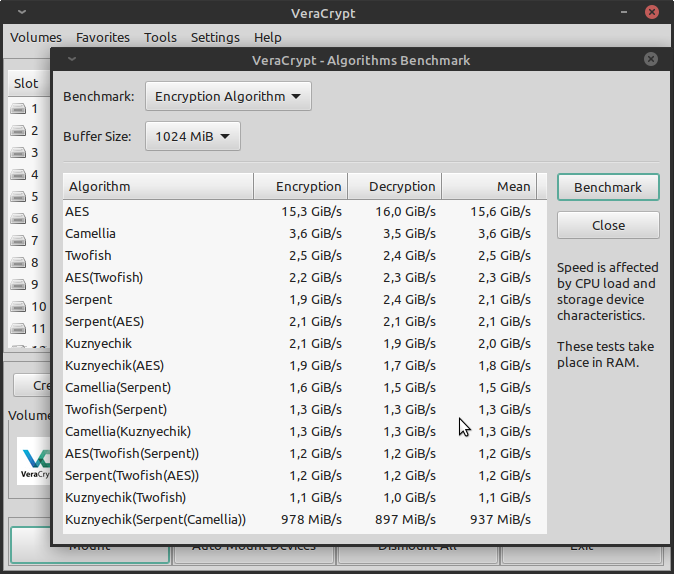Select the Kuznyechik(Serpent(Camellia)) row
This screenshot has height=574, width=674.
pyautogui.click(x=305, y=519)
